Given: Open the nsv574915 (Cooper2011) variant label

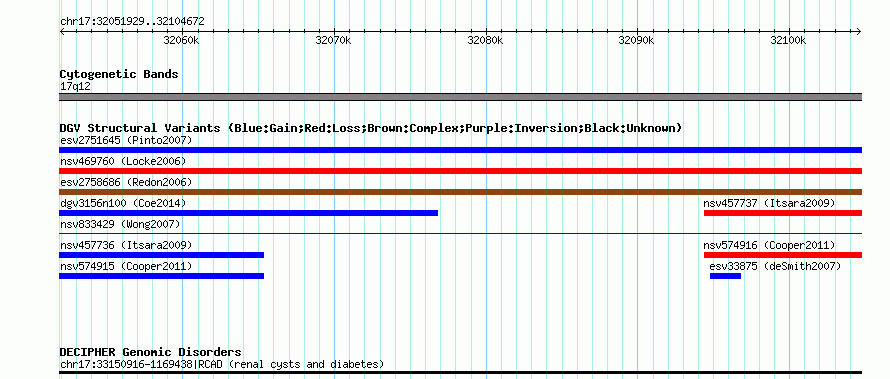Looking at the screenshot, I should click(126, 266).
